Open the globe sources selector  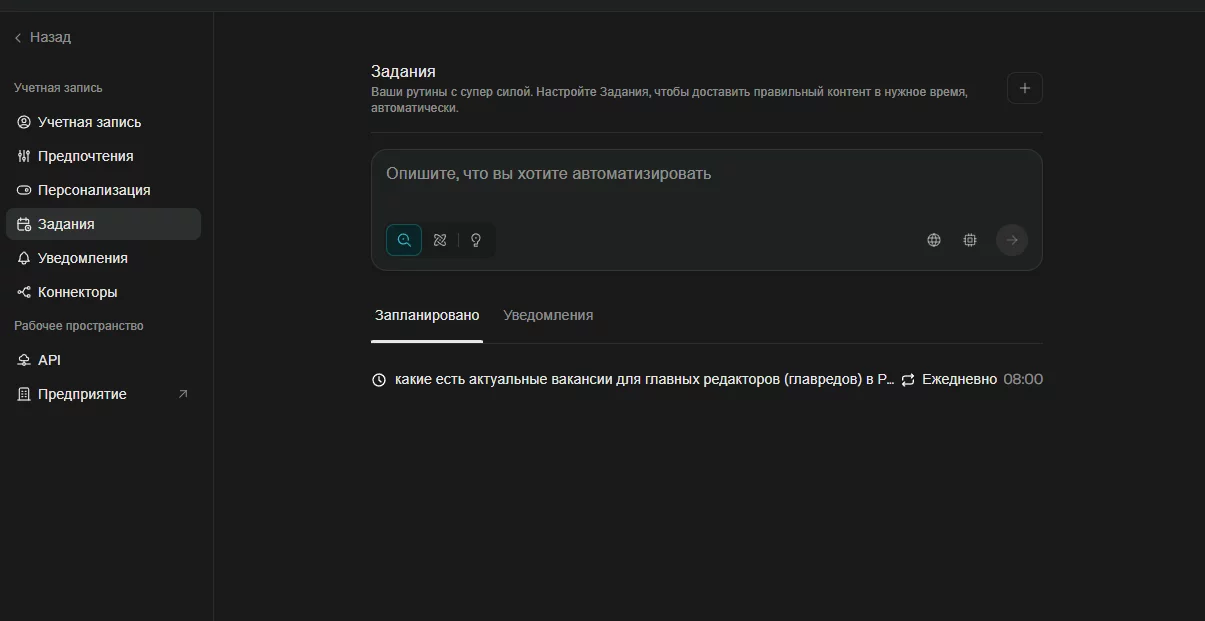point(934,240)
